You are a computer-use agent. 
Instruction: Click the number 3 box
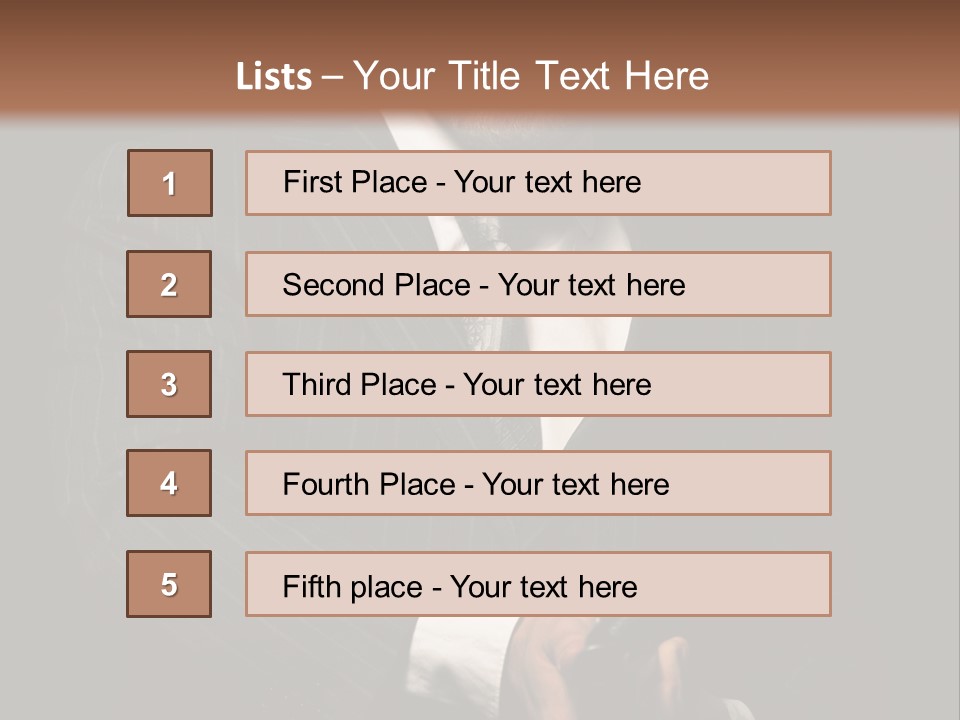169,384
